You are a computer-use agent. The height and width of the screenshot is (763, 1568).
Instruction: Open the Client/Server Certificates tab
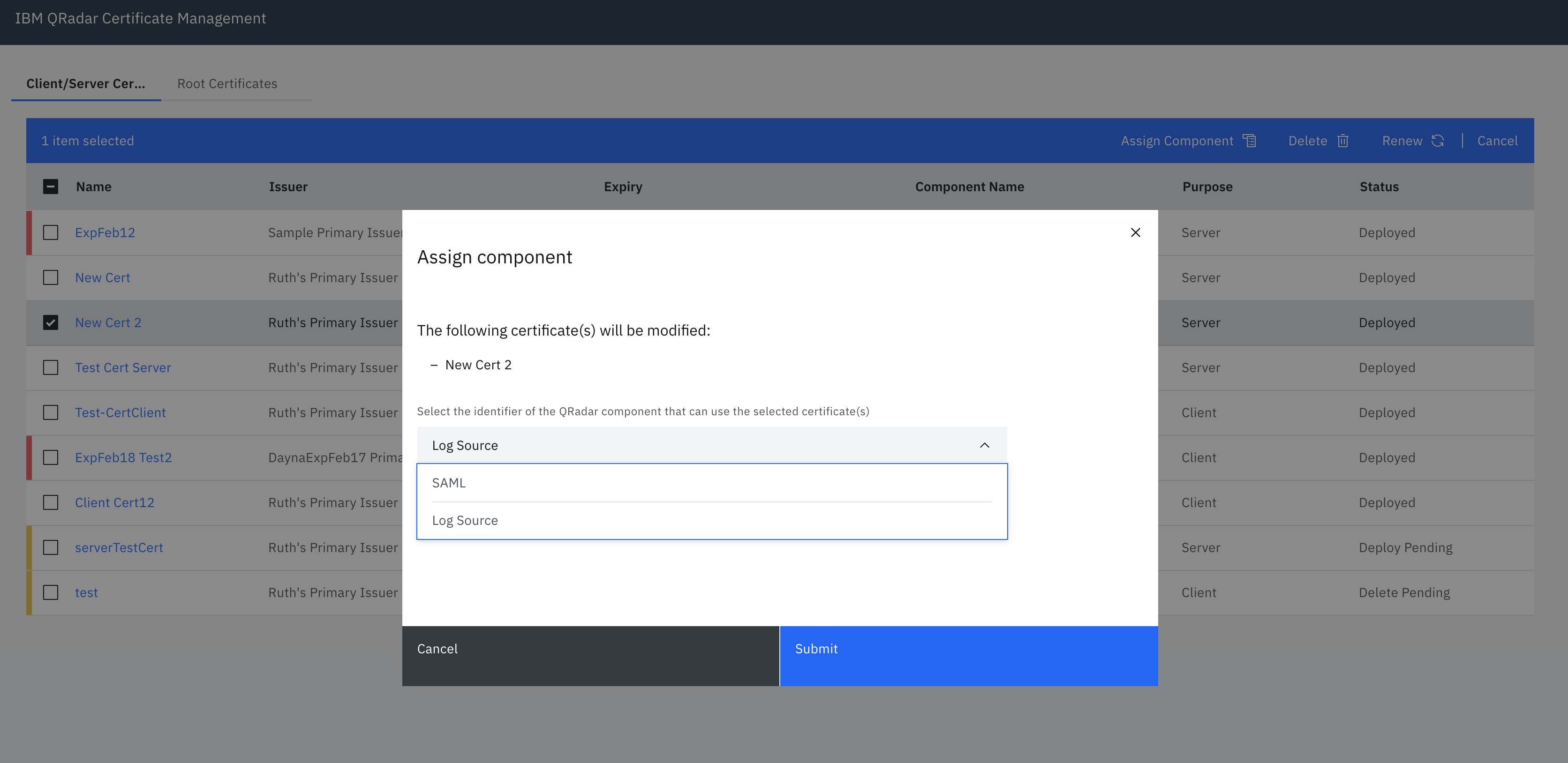tap(85, 83)
